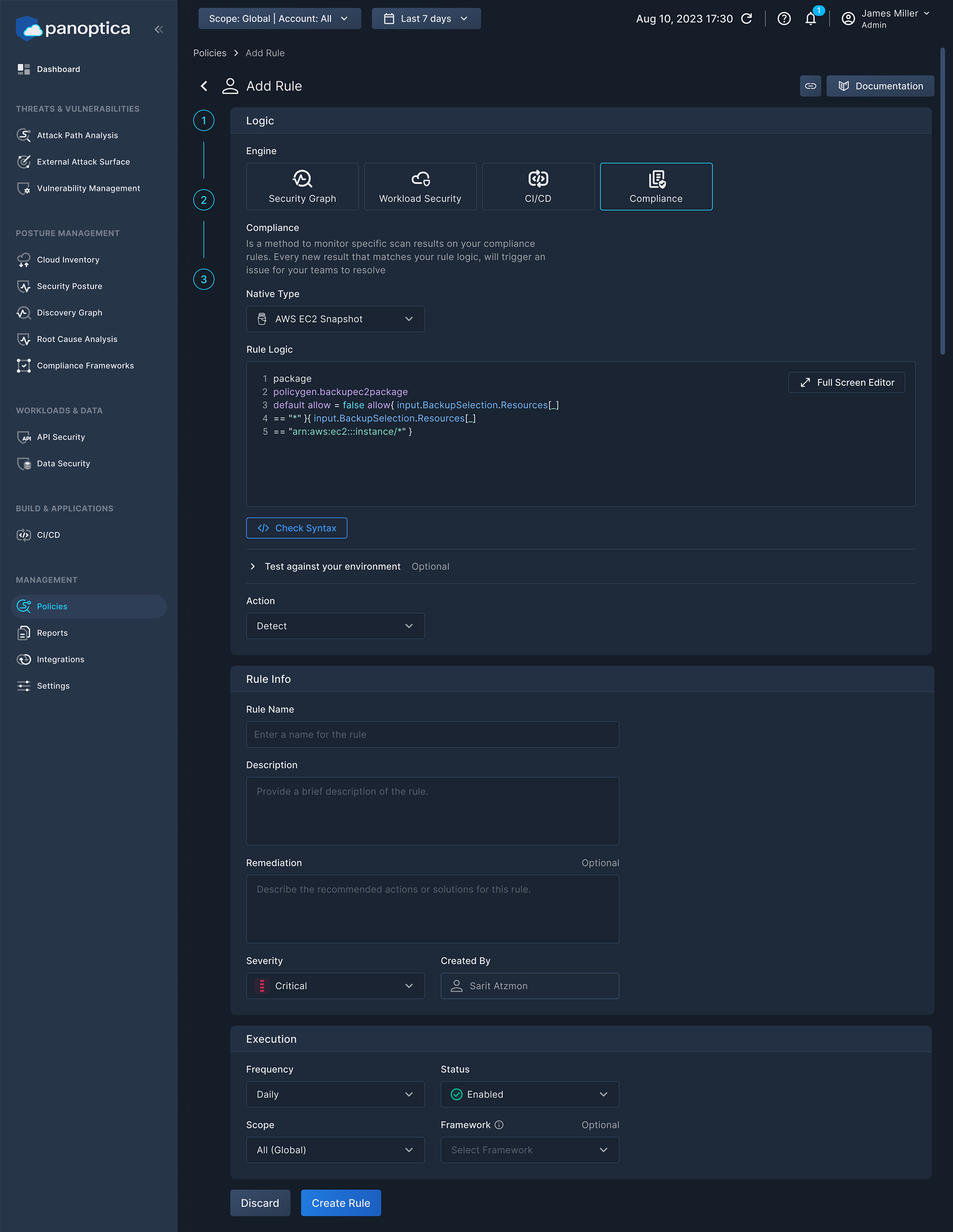This screenshot has width=953, height=1232.
Task: Open the Status Enabled dropdown
Action: pos(530,1095)
